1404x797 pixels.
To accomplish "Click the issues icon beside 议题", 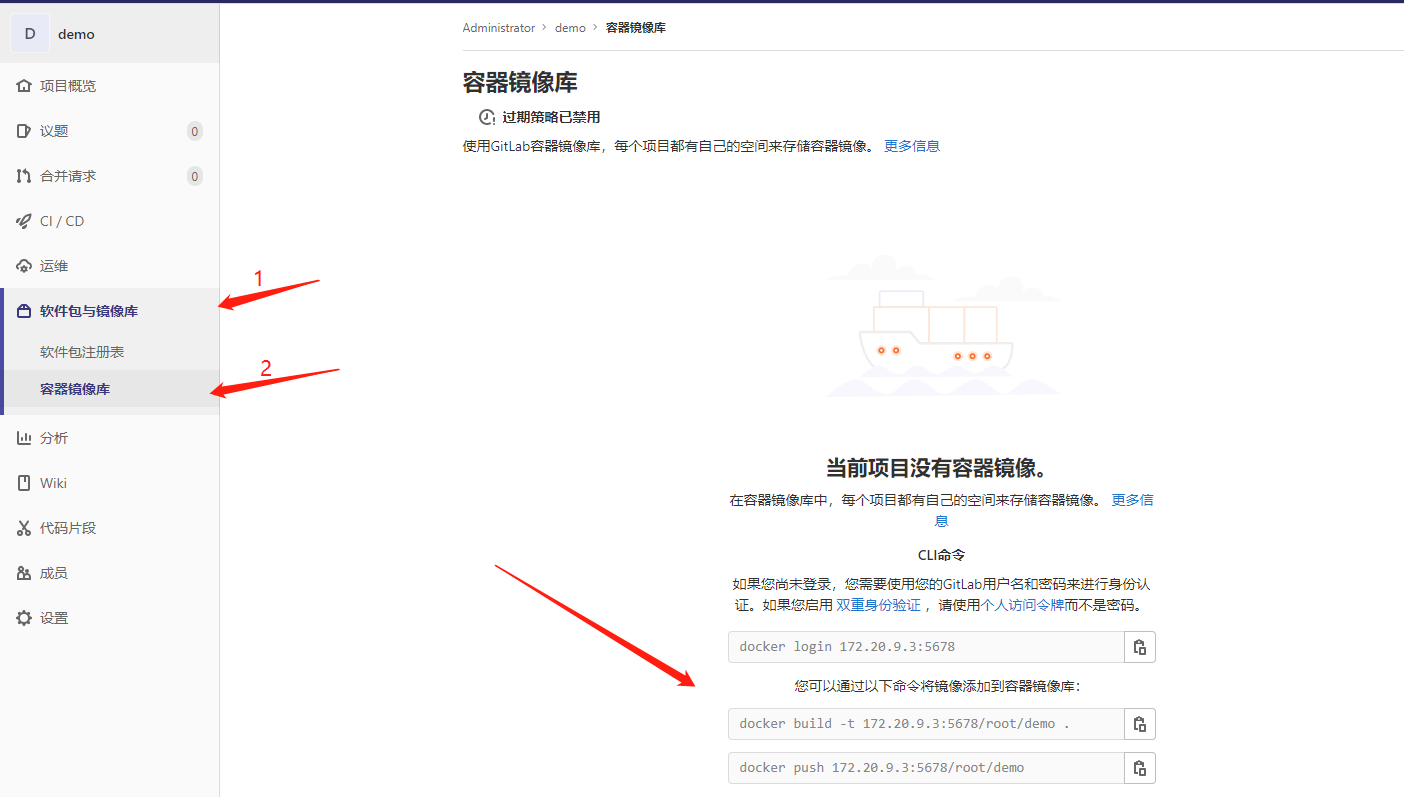I will point(24,131).
